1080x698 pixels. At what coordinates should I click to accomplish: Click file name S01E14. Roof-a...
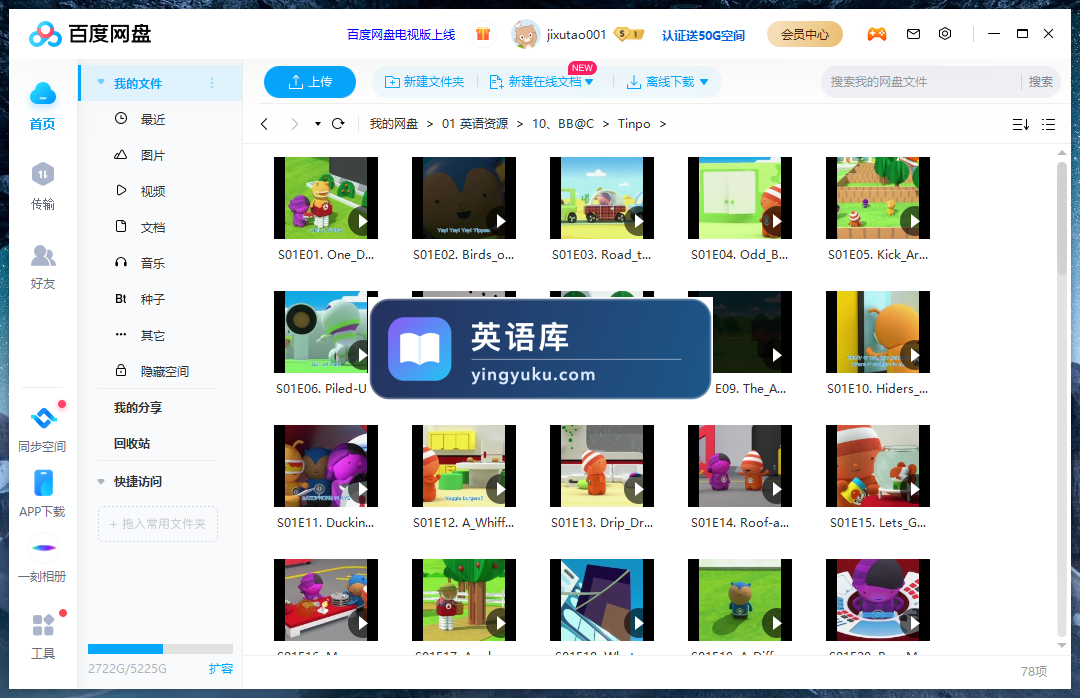pyautogui.click(x=740, y=523)
